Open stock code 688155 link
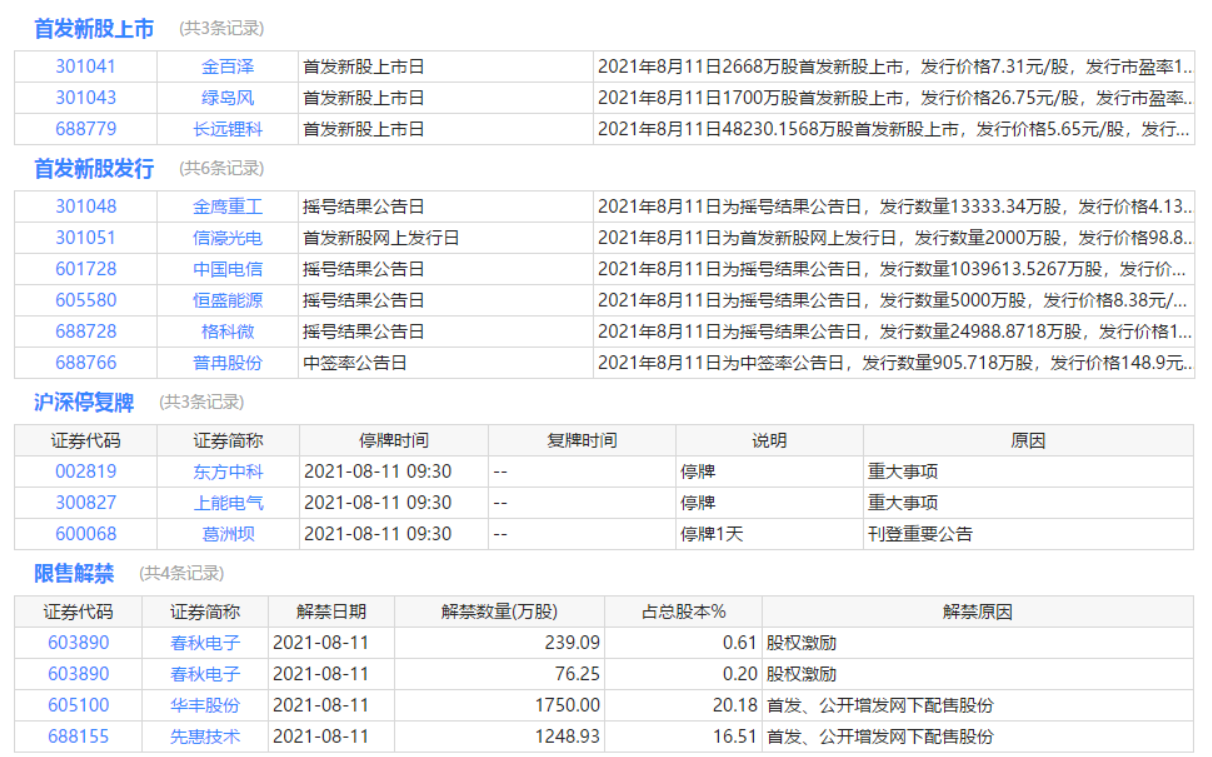Screen dimensions: 1212x757 click(x=78, y=736)
